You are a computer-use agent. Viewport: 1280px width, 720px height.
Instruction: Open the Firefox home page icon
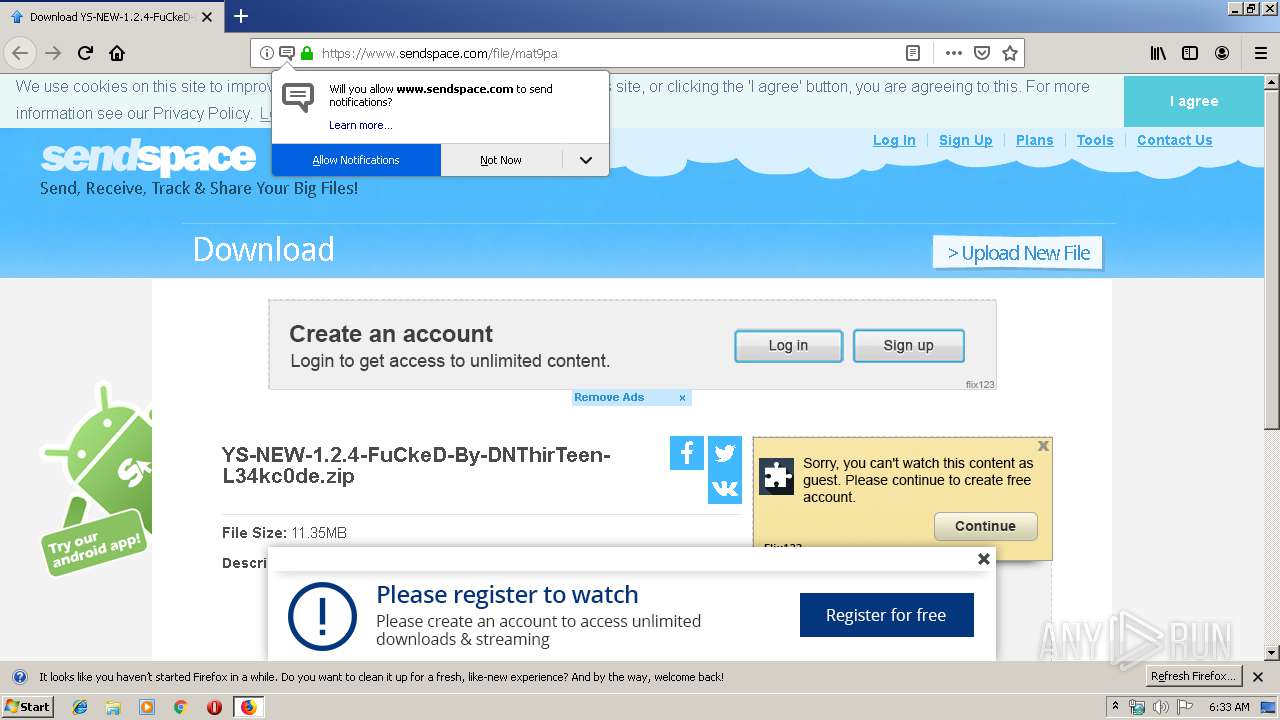[x=117, y=53]
